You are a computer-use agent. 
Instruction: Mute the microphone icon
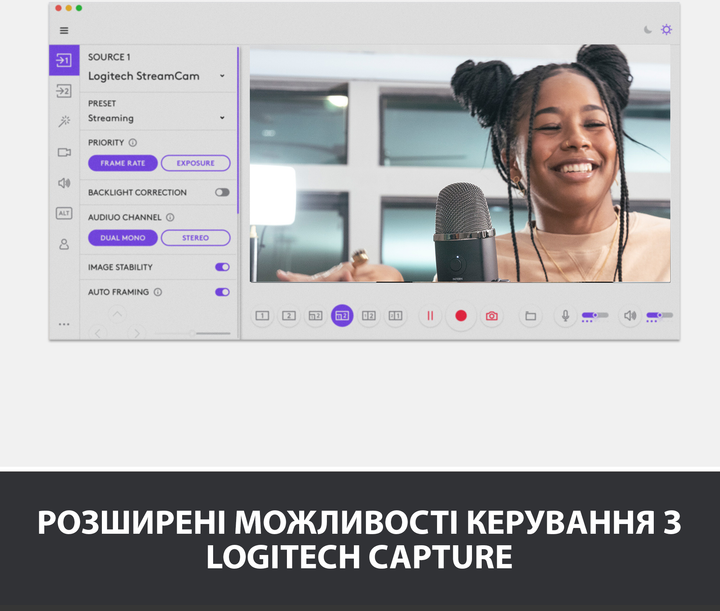click(x=566, y=315)
